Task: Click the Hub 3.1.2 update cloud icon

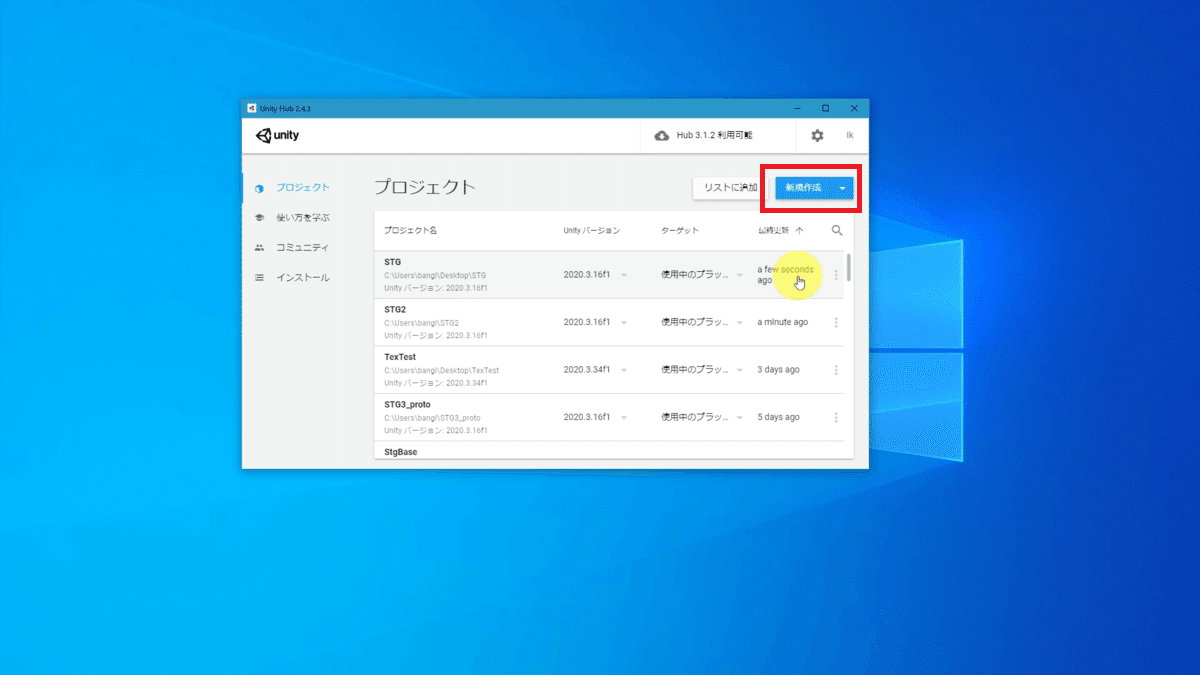Action: coord(662,136)
